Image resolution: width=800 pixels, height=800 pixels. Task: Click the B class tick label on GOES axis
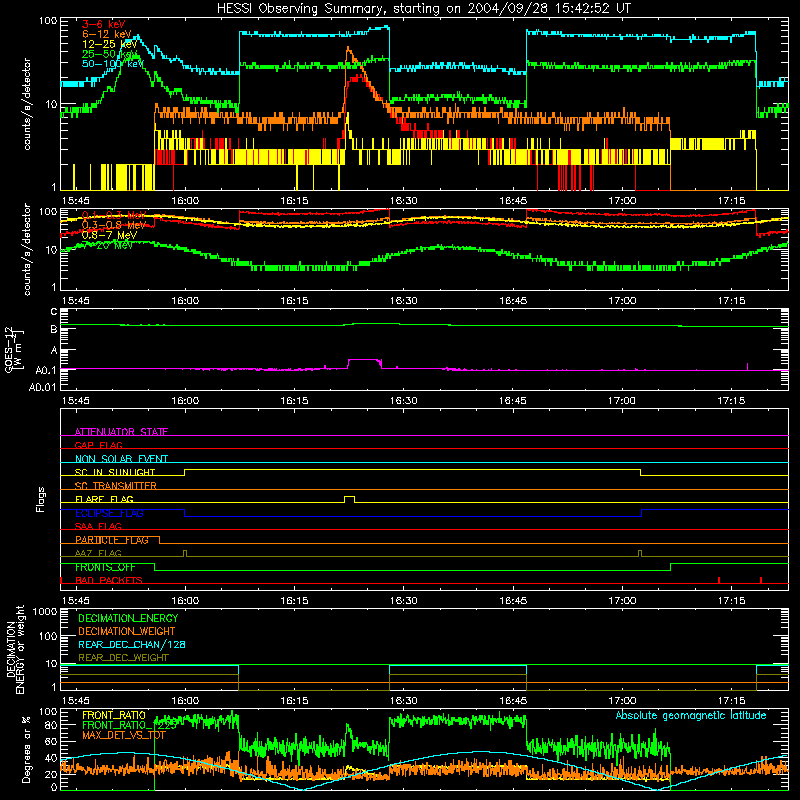coord(54,330)
